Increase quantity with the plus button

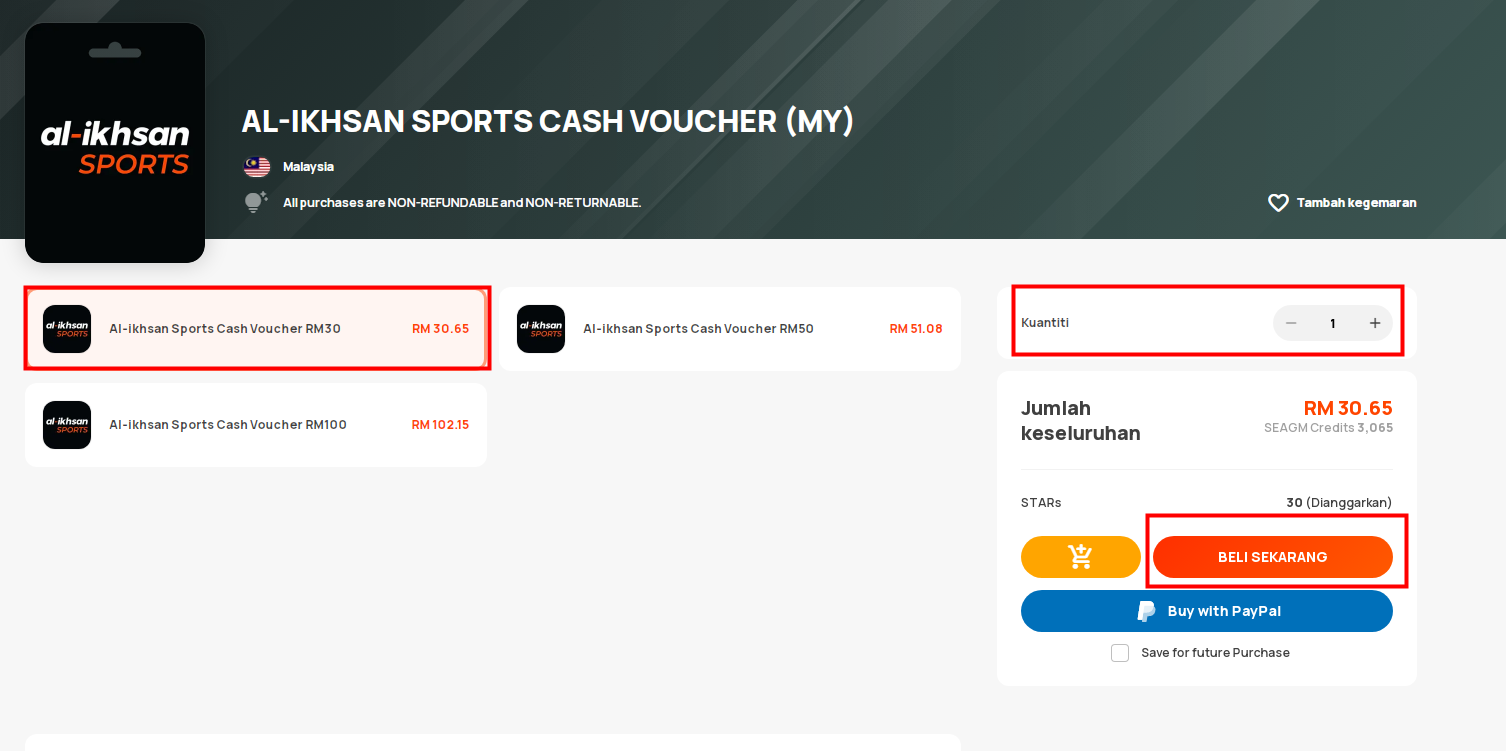(1375, 323)
